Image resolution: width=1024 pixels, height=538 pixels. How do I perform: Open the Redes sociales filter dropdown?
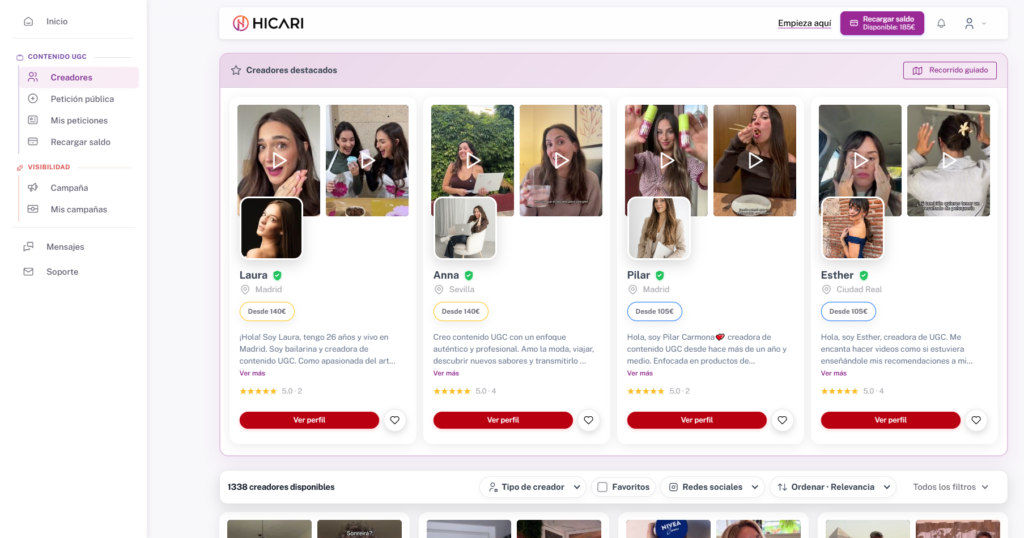711,487
